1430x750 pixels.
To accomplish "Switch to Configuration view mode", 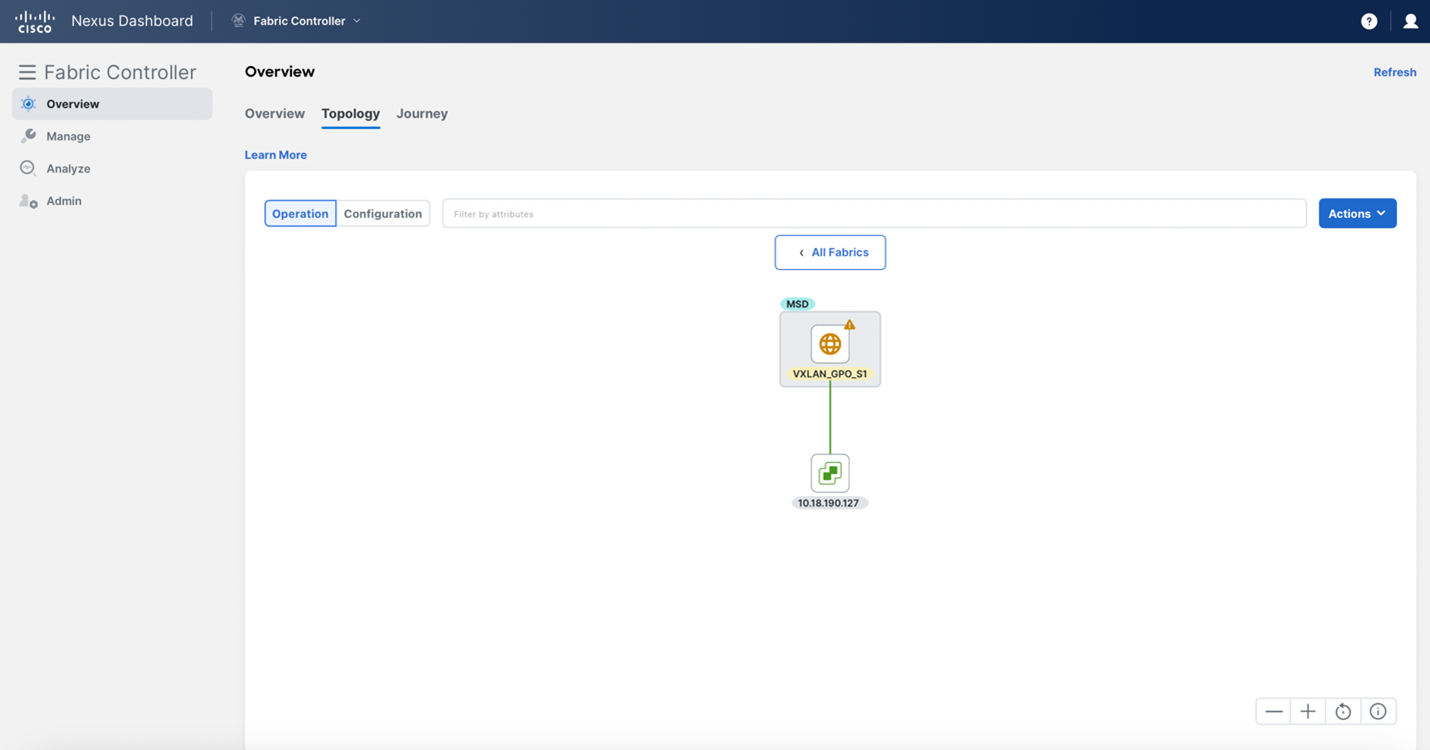I will click(383, 213).
